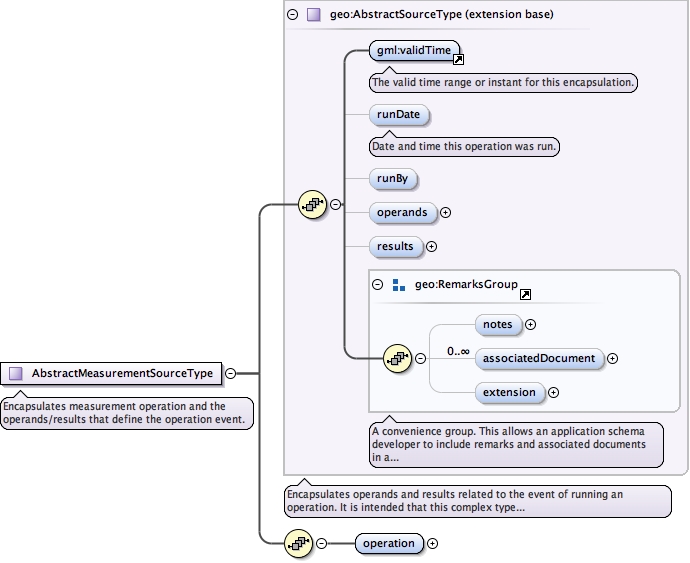
Task: Expand the associatedDocument element
Action: [613, 358]
